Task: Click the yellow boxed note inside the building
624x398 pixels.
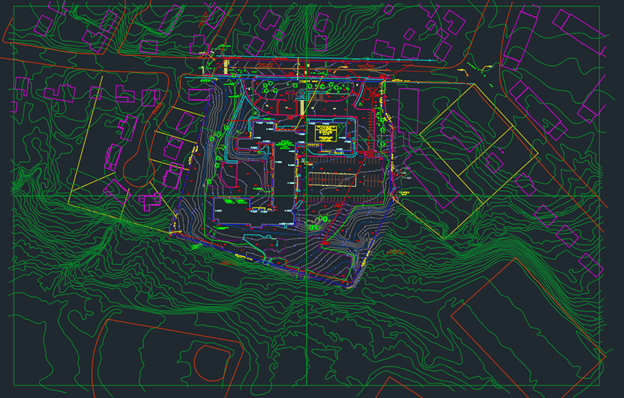Action: click(x=326, y=134)
